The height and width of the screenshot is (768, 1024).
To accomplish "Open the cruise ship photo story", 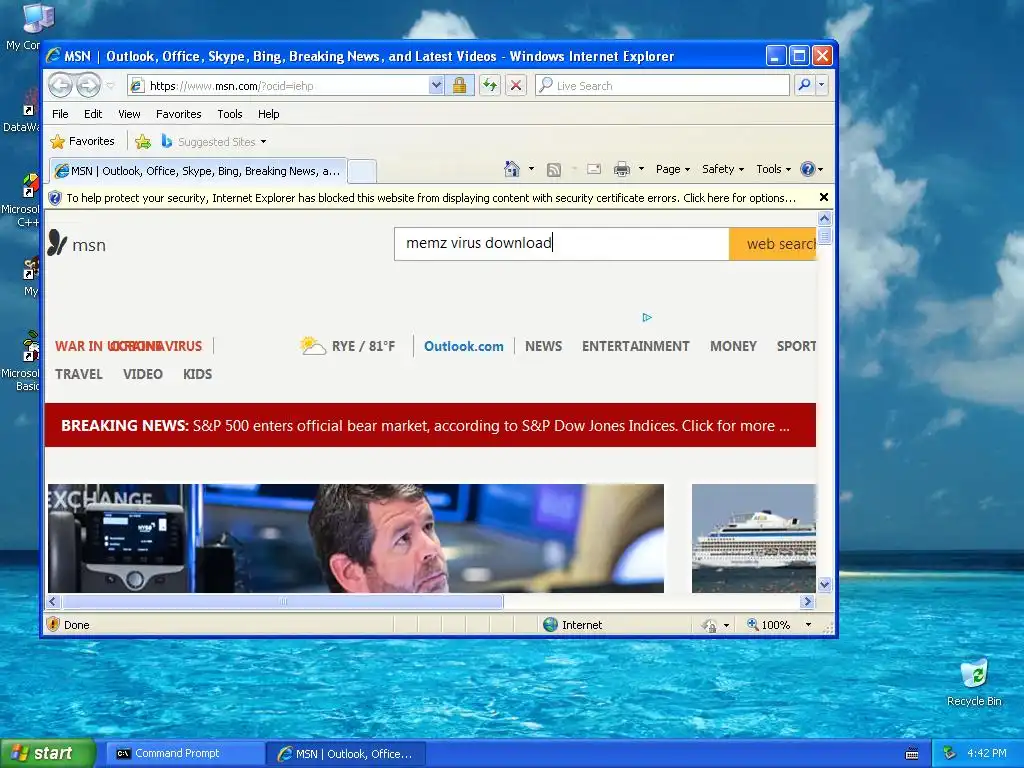I will pyautogui.click(x=754, y=538).
